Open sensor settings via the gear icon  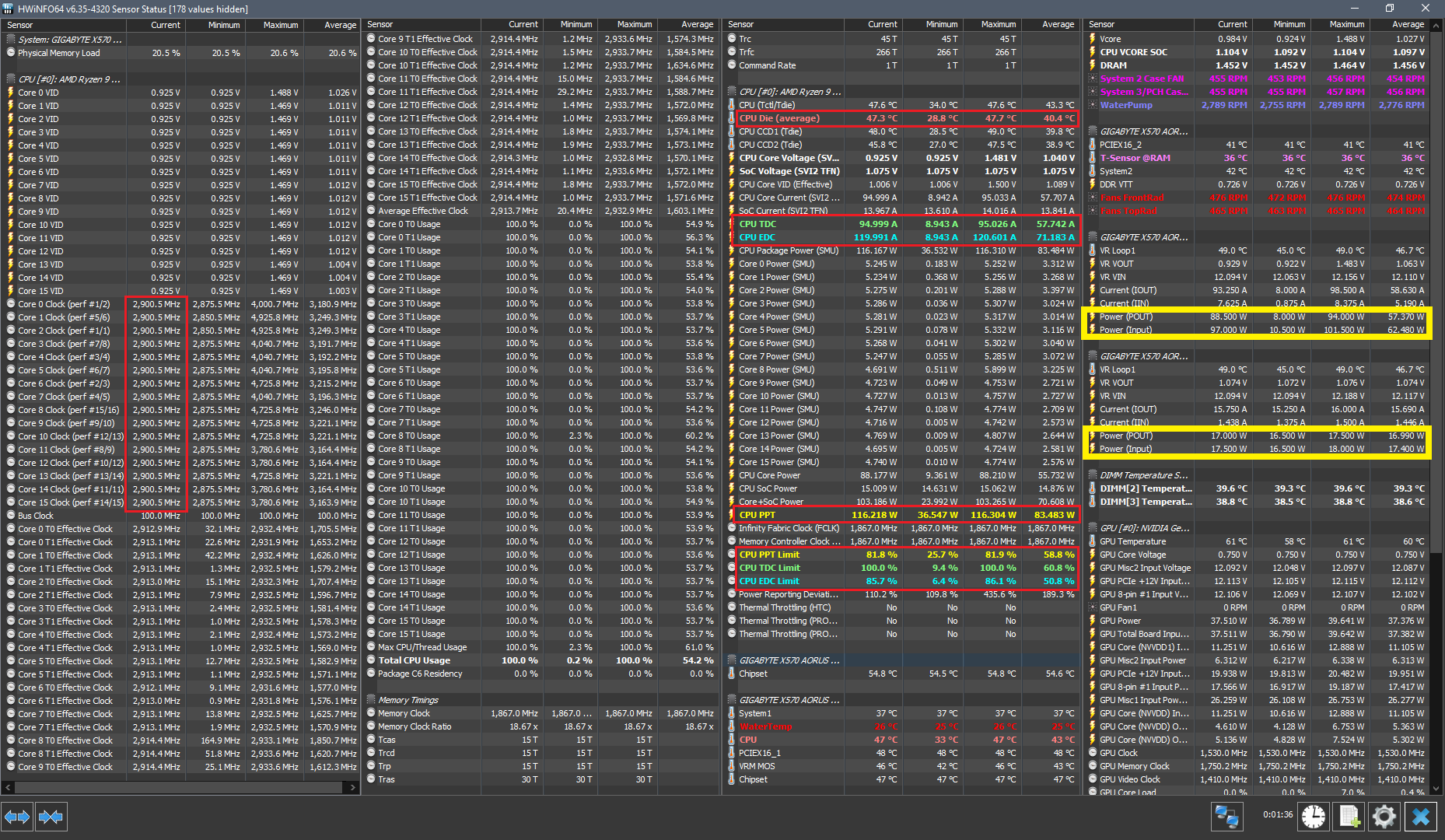[1384, 817]
